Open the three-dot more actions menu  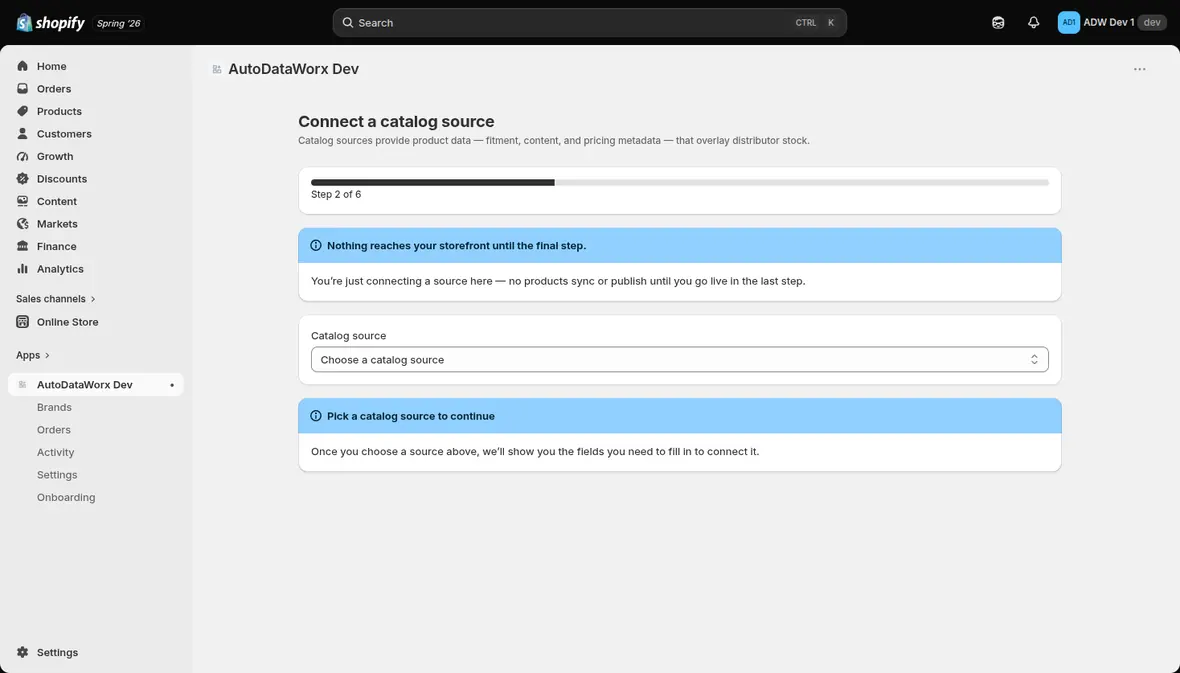(x=1139, y=69)
